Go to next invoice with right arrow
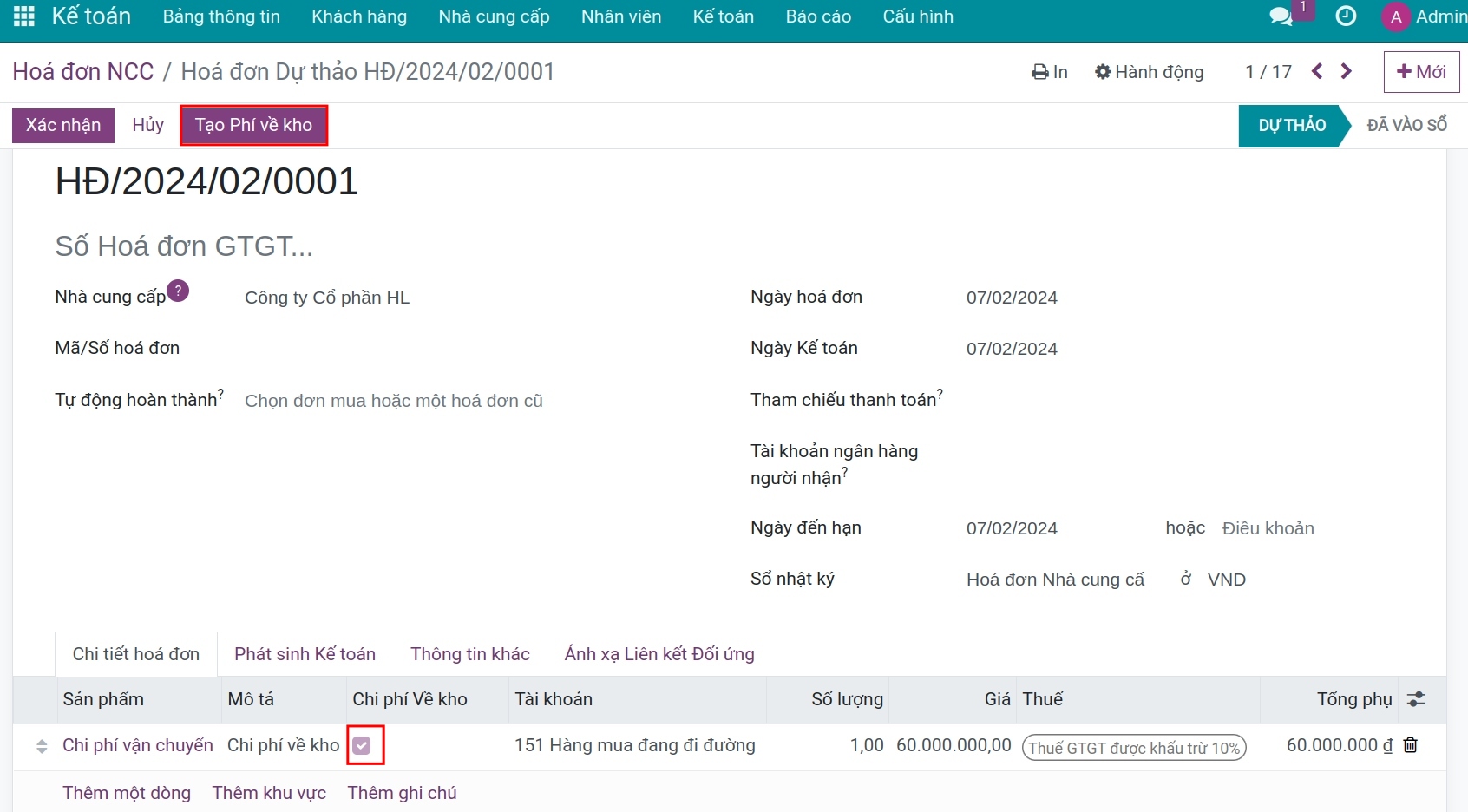Image resolution: width=1468 pixels, height=812 pixels. click(x=1347, y=72)
